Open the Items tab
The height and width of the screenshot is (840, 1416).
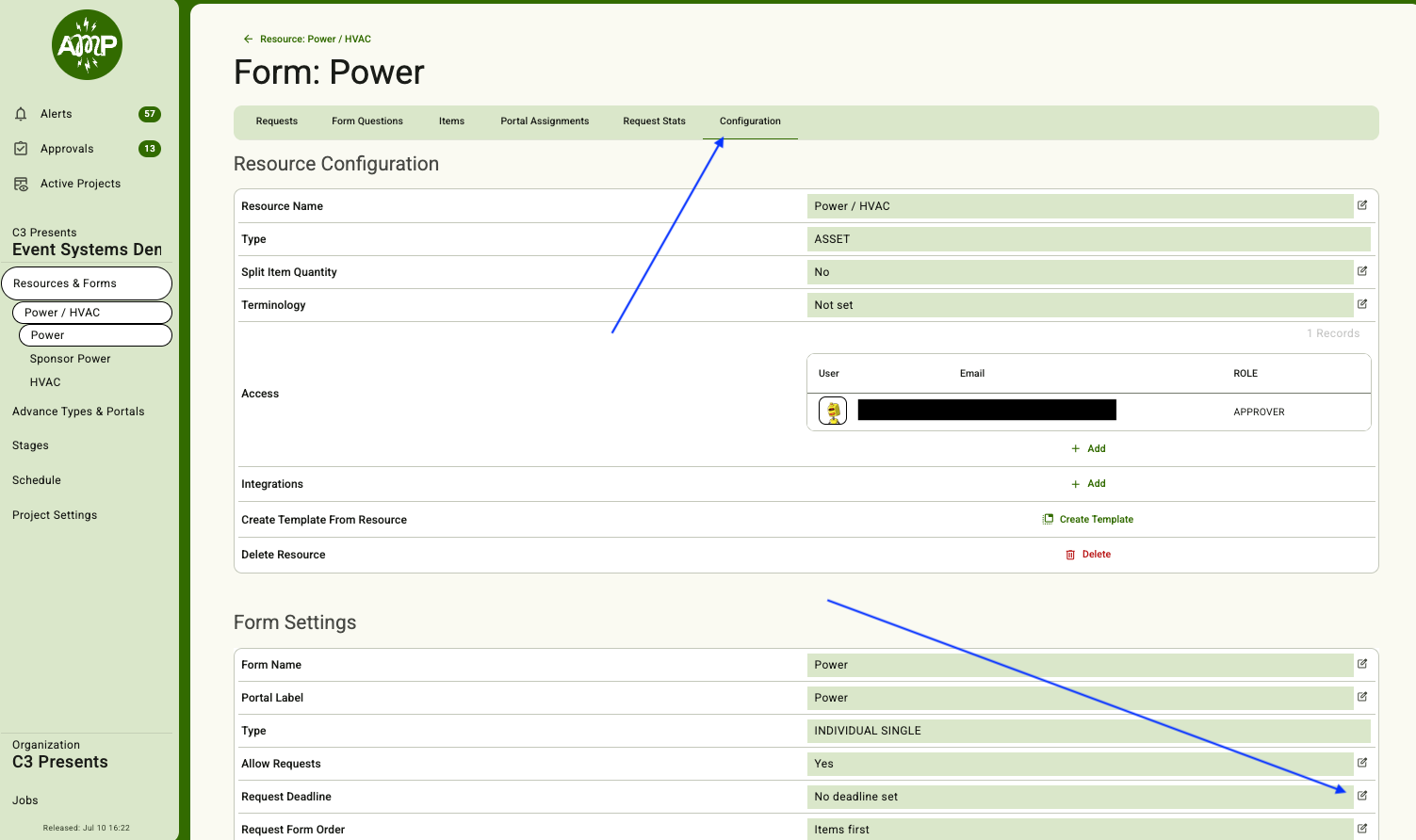pyautogui.click(x=451, y=121)
